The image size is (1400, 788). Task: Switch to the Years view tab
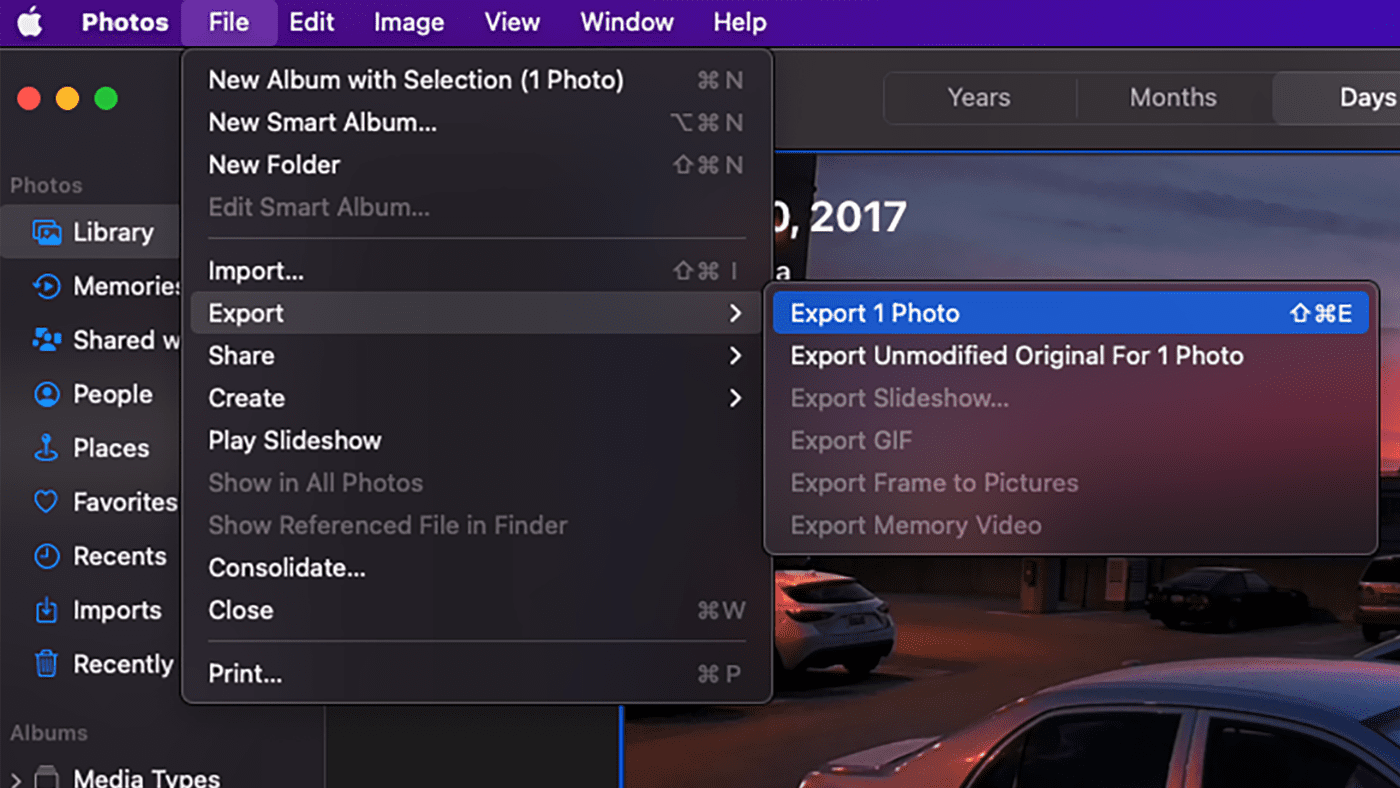coord(978,98)
